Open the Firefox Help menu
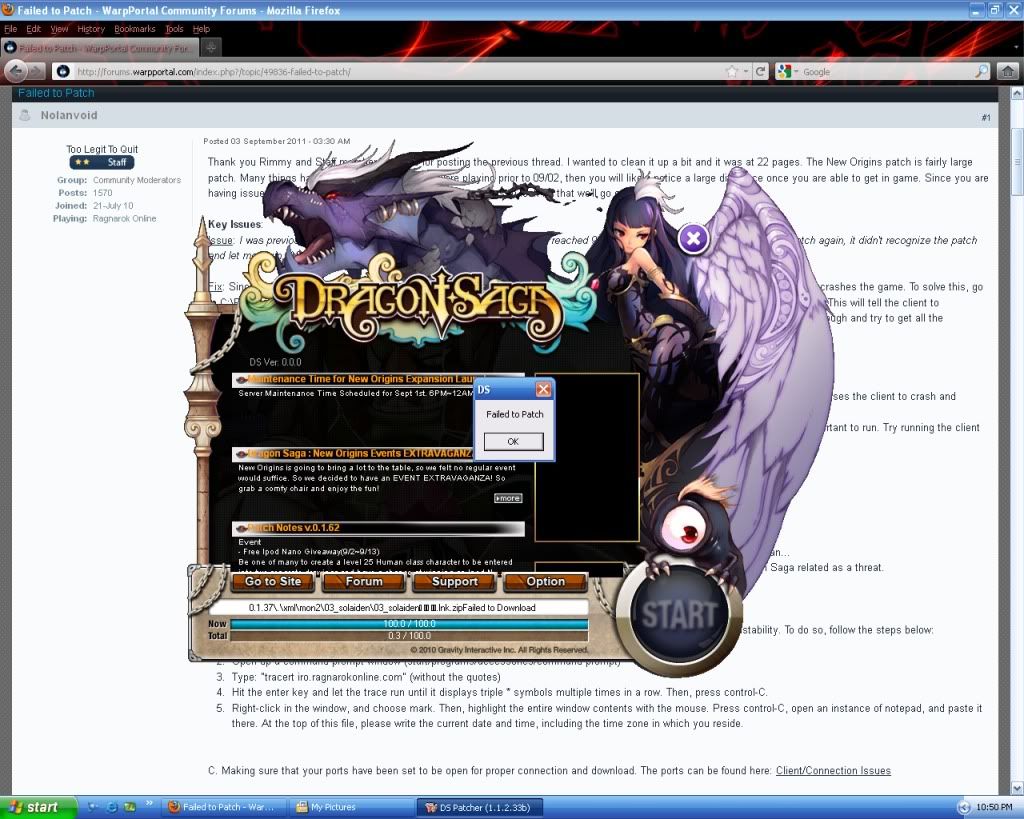This screenshot has width=1024, height=819. coord(201,29)
